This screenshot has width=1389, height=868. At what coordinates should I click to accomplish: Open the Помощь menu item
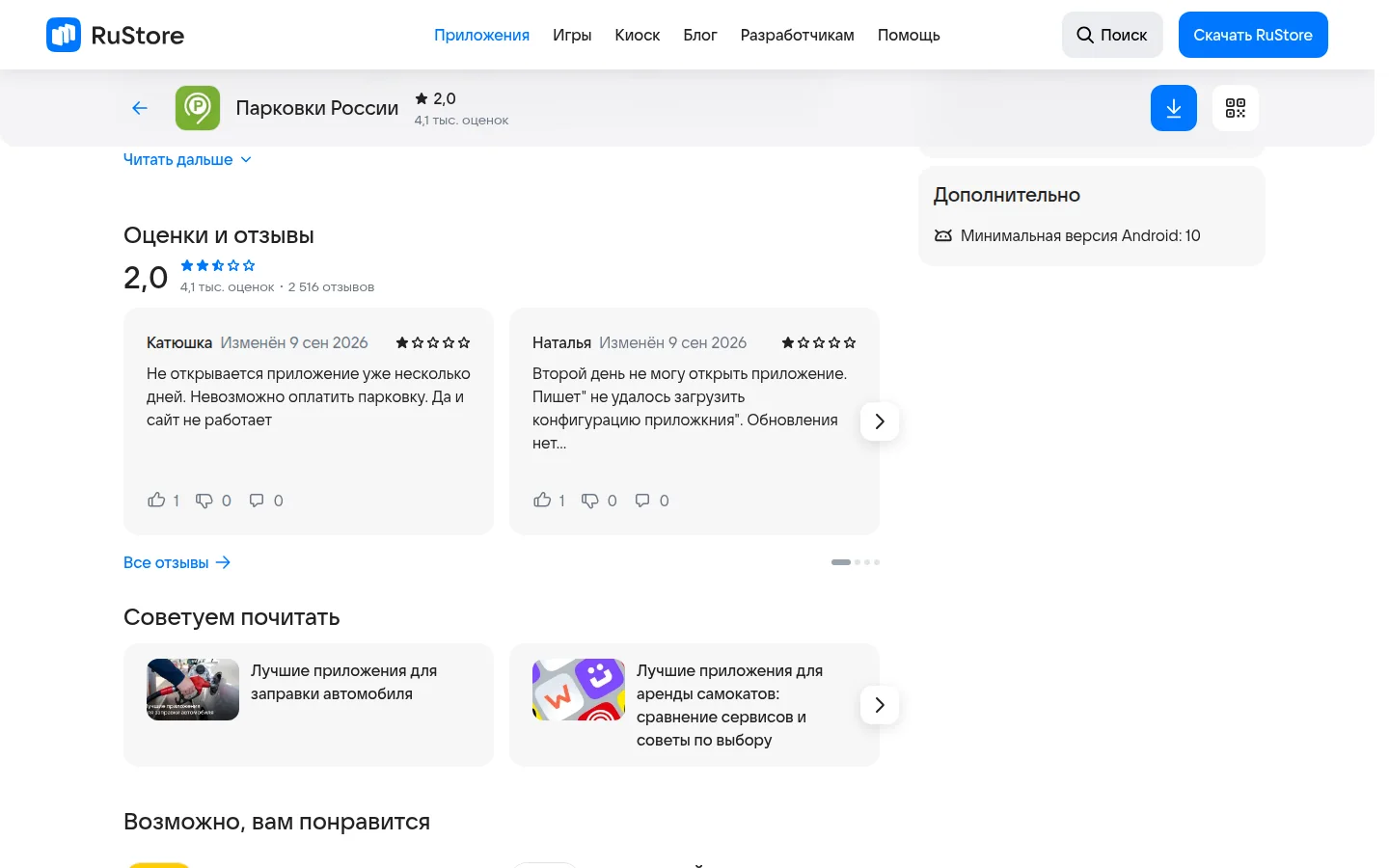[909, 35]
